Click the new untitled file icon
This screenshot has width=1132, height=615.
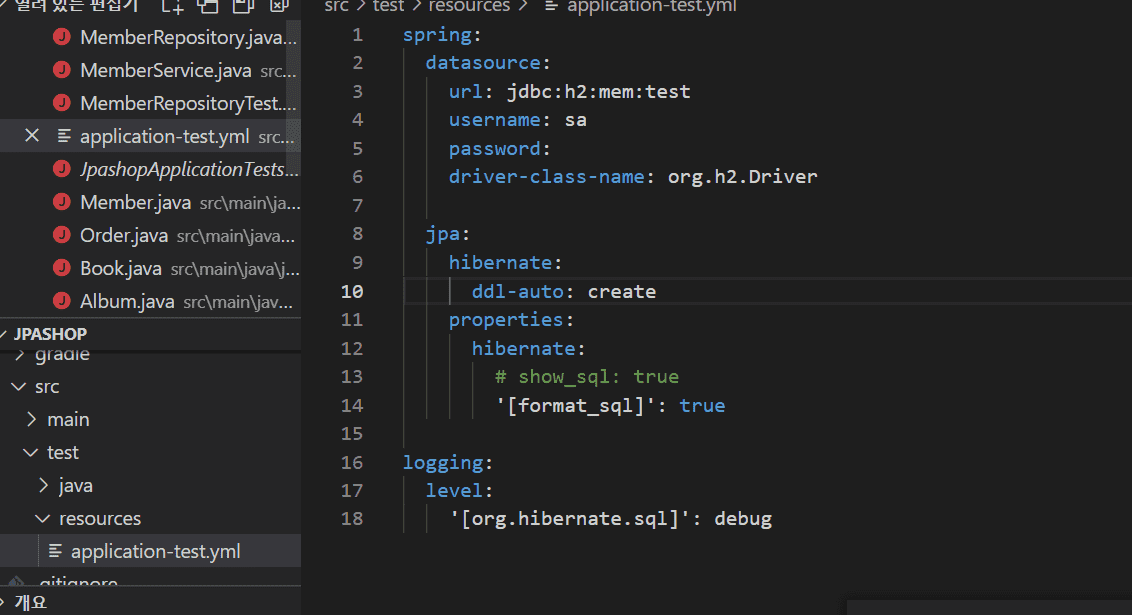173,6
